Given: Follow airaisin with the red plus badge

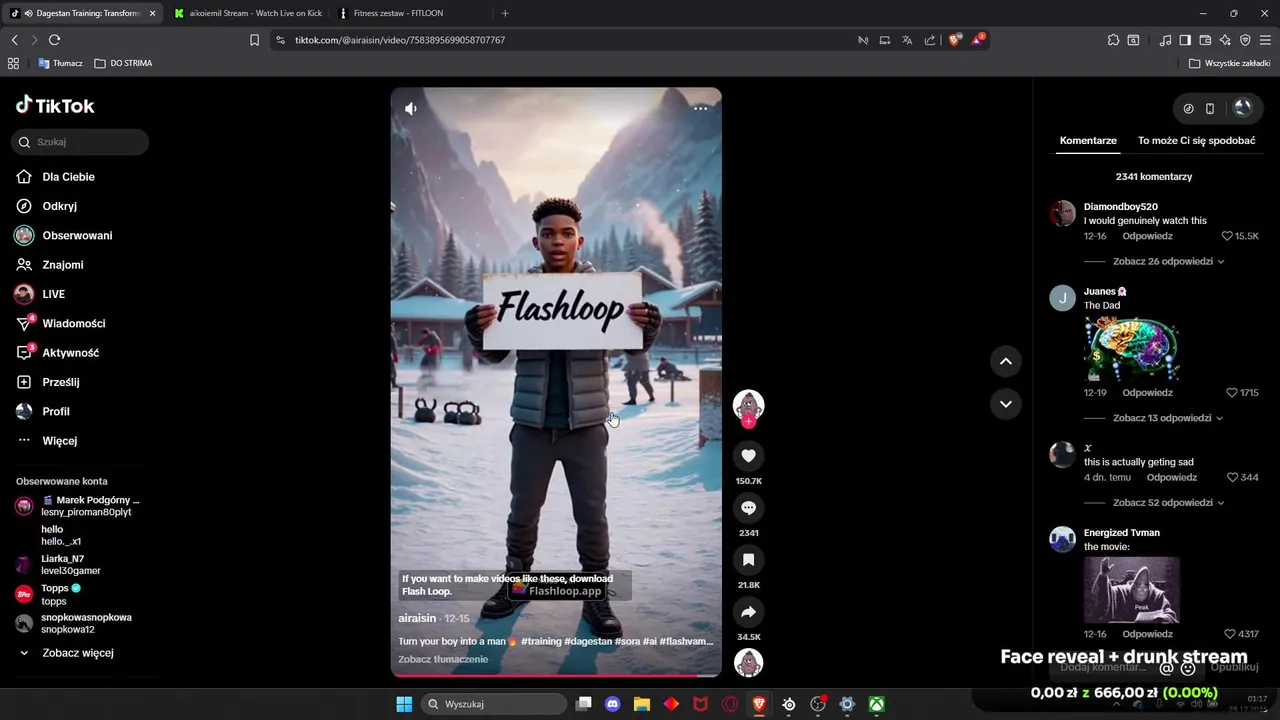Looking at the screenshot, I should 748,422.
